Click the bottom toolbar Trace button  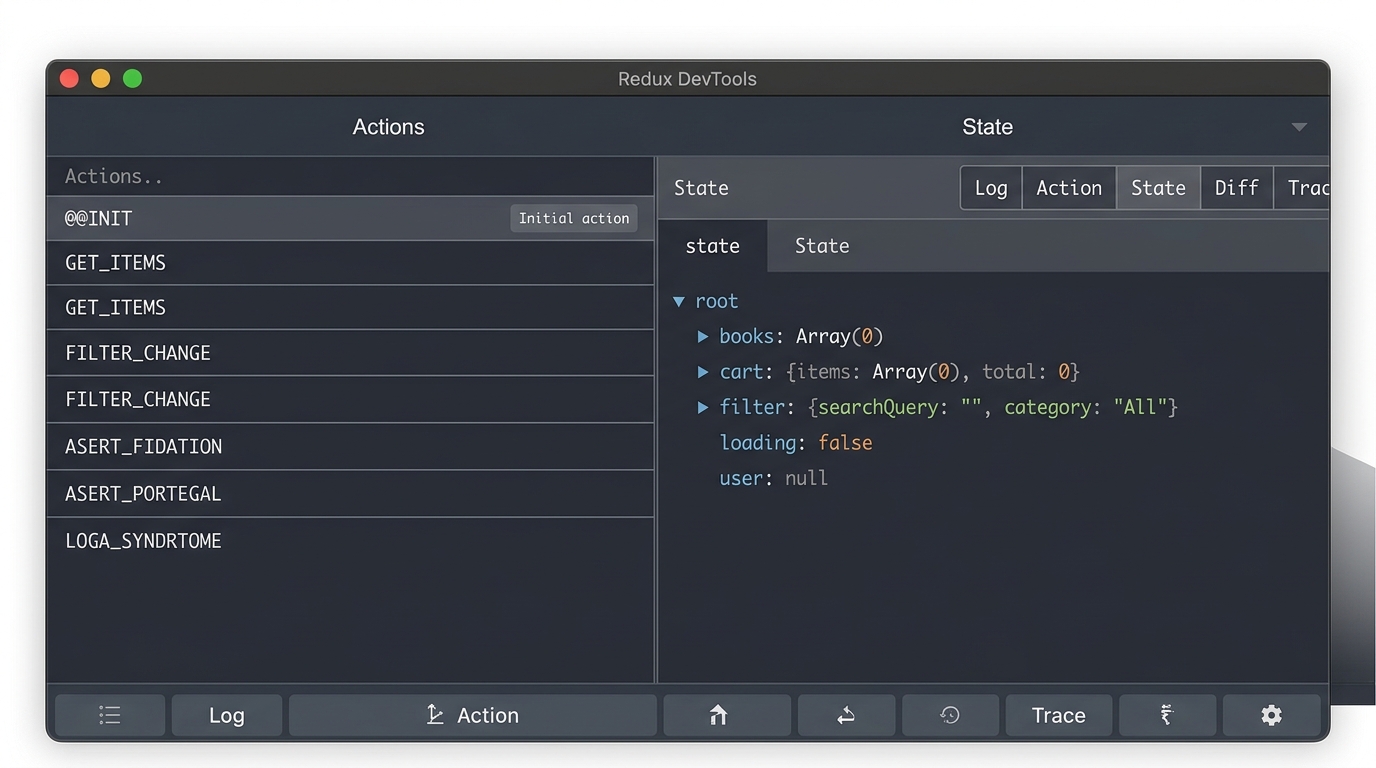[1058, 715]
